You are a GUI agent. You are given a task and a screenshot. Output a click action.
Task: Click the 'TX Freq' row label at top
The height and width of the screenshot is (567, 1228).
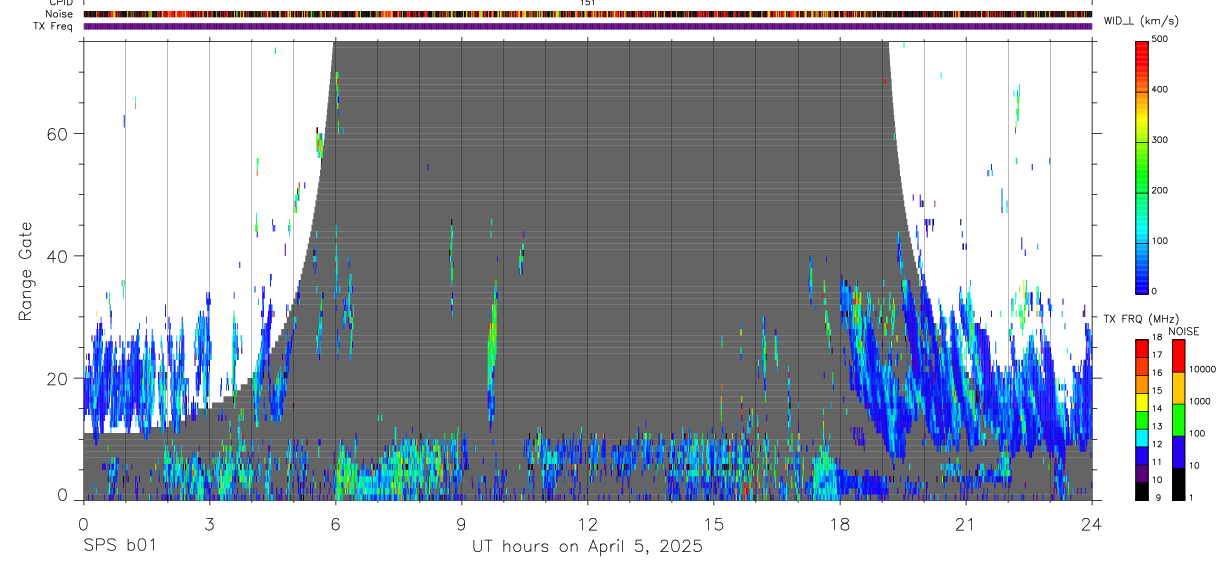click(x=53, y=26)
